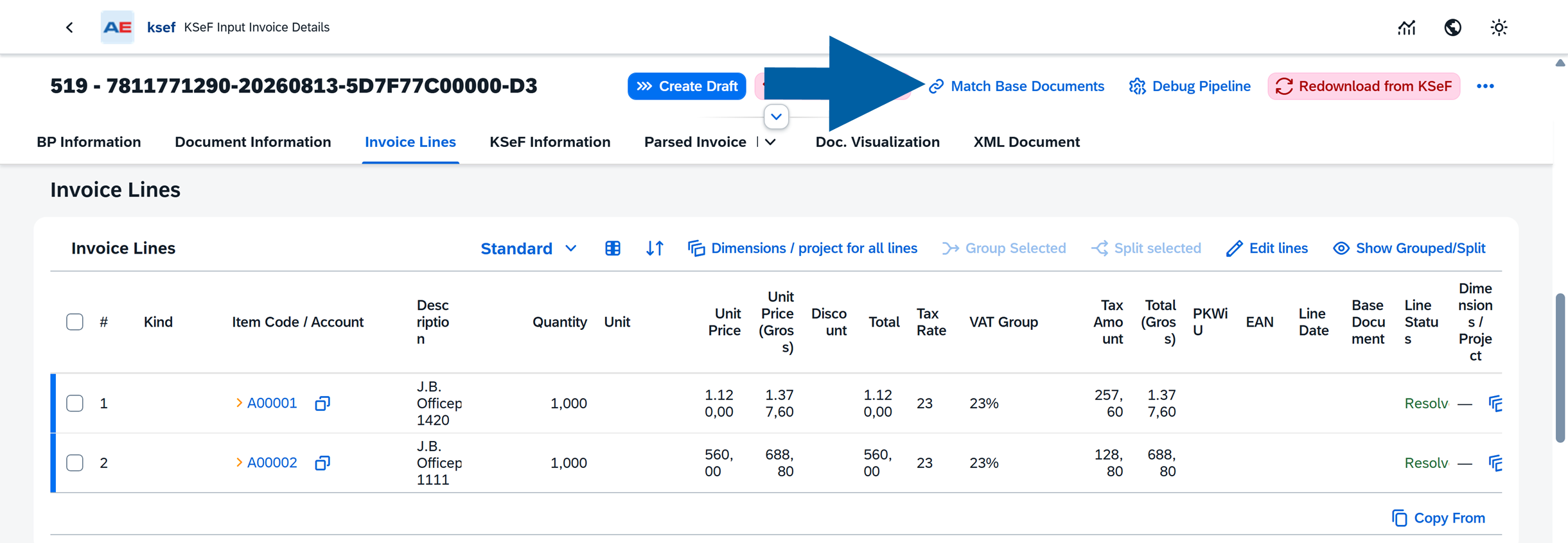Click the Copy From button
Image resolution: width=1568 pixels, height=543 pixels.
point(1438,518)
